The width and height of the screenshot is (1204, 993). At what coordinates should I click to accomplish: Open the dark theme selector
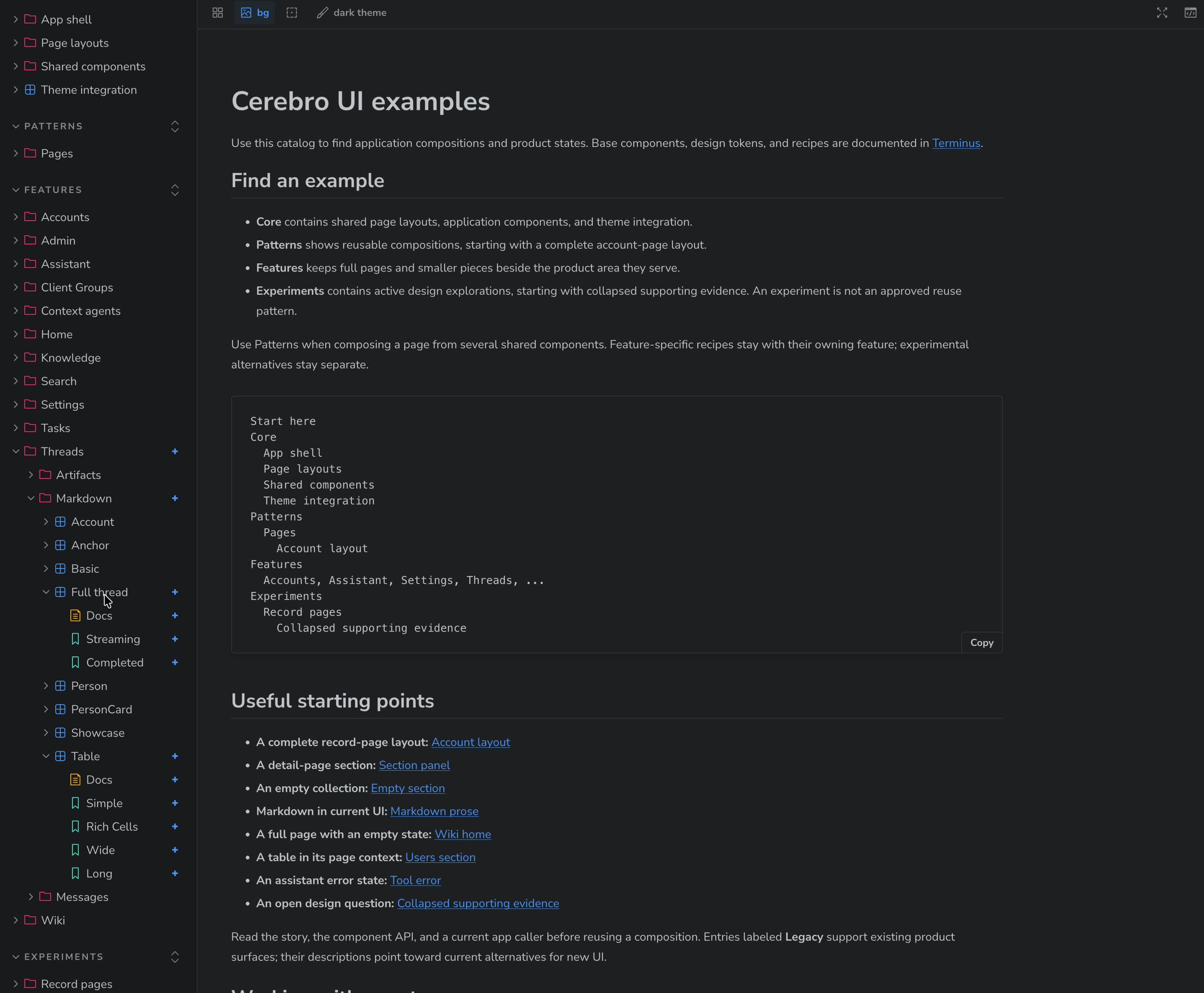pyautogui.click(x=352, y=12)
